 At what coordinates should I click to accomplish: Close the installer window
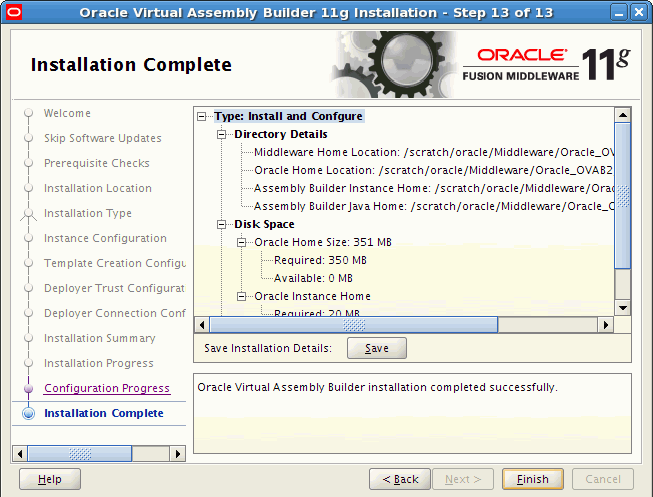point(639,12)
